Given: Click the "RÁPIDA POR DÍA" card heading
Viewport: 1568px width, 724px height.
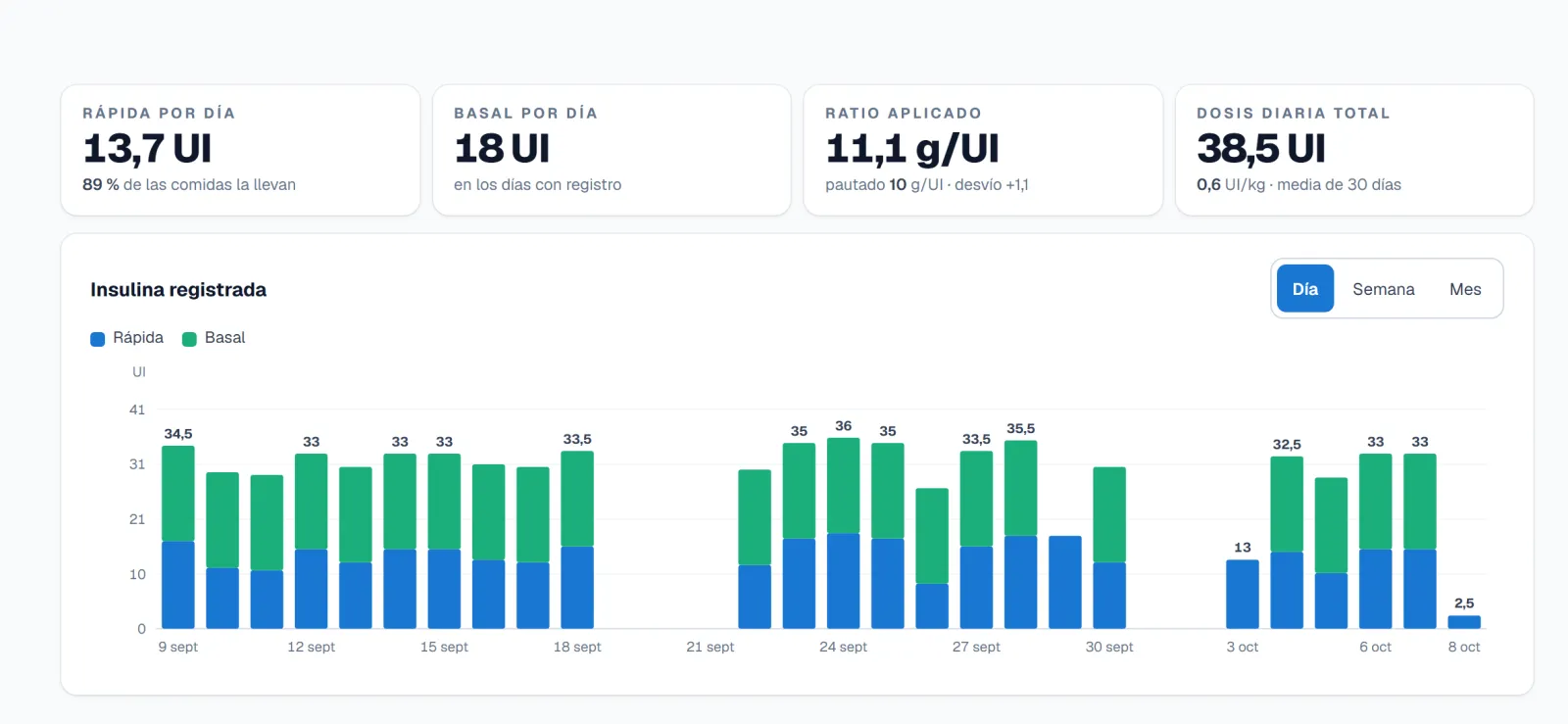Looking at the screenshot, I should click(x=159, y=114).
